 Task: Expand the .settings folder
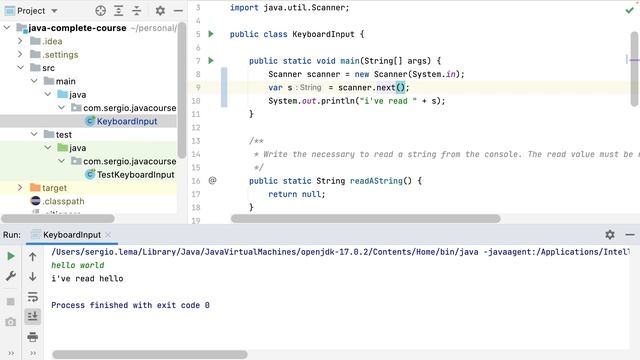(20, 54)
